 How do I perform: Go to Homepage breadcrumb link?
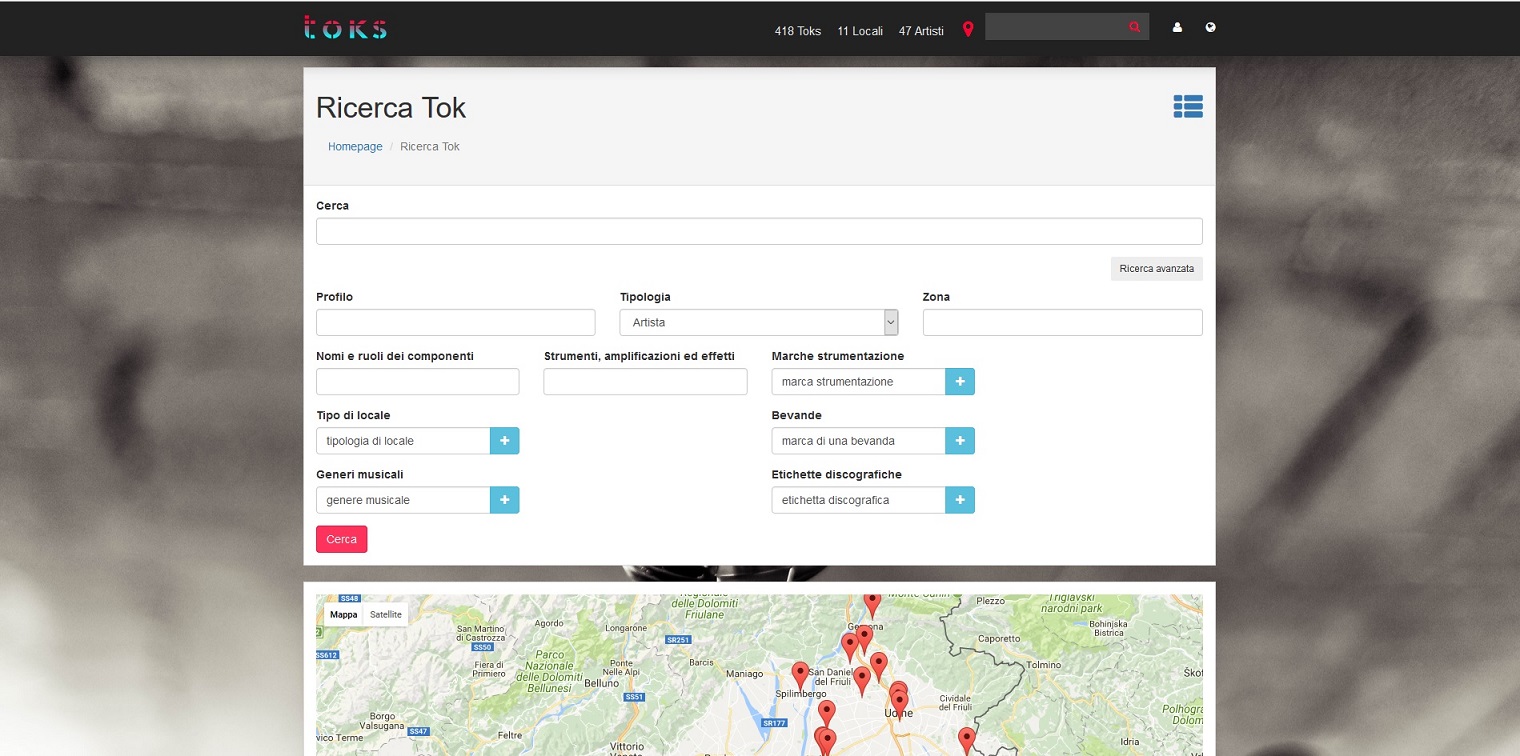tap(355, 147)
